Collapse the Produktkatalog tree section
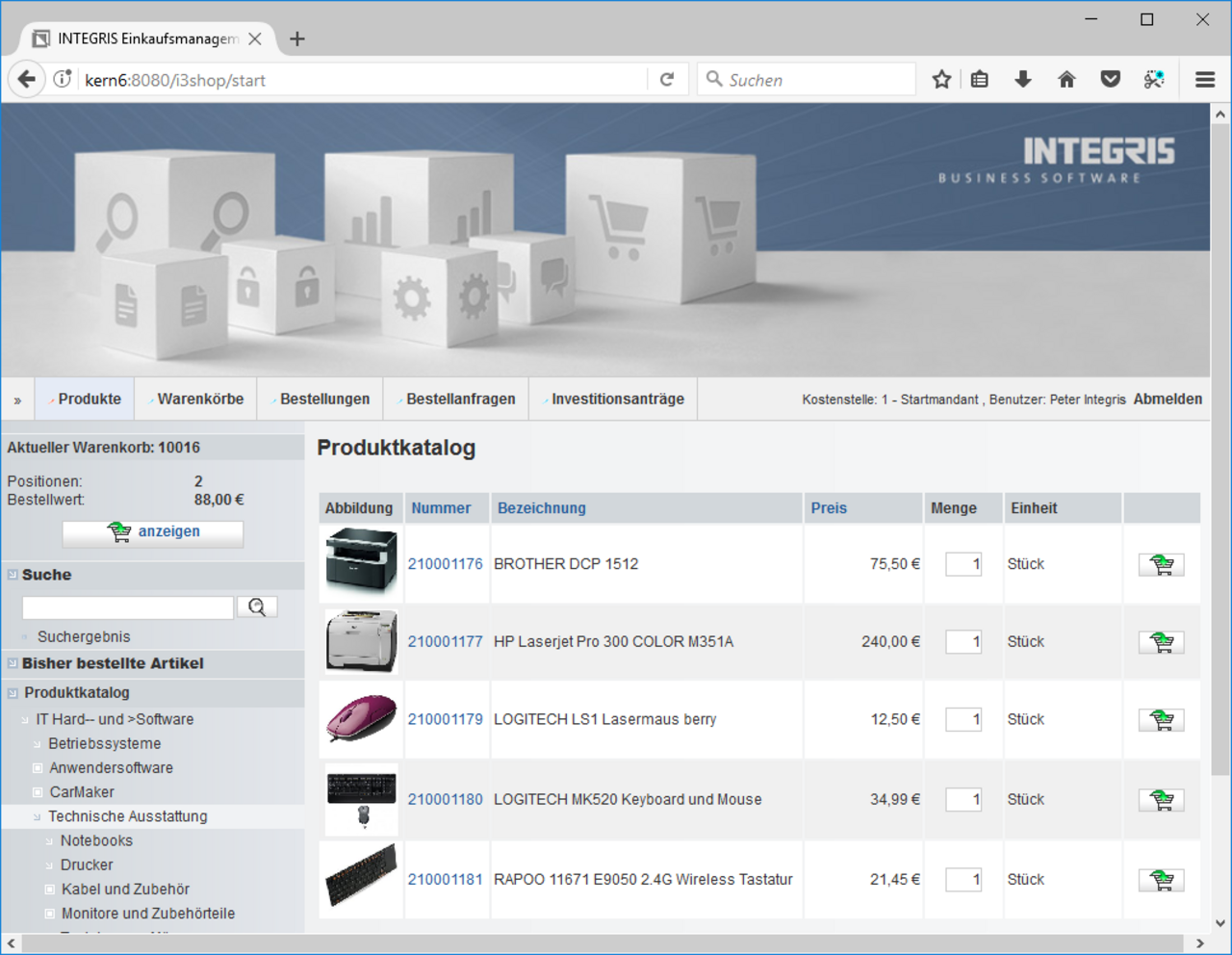The height and width of the screenshot is (955, 1232). (x=13, y=692)
